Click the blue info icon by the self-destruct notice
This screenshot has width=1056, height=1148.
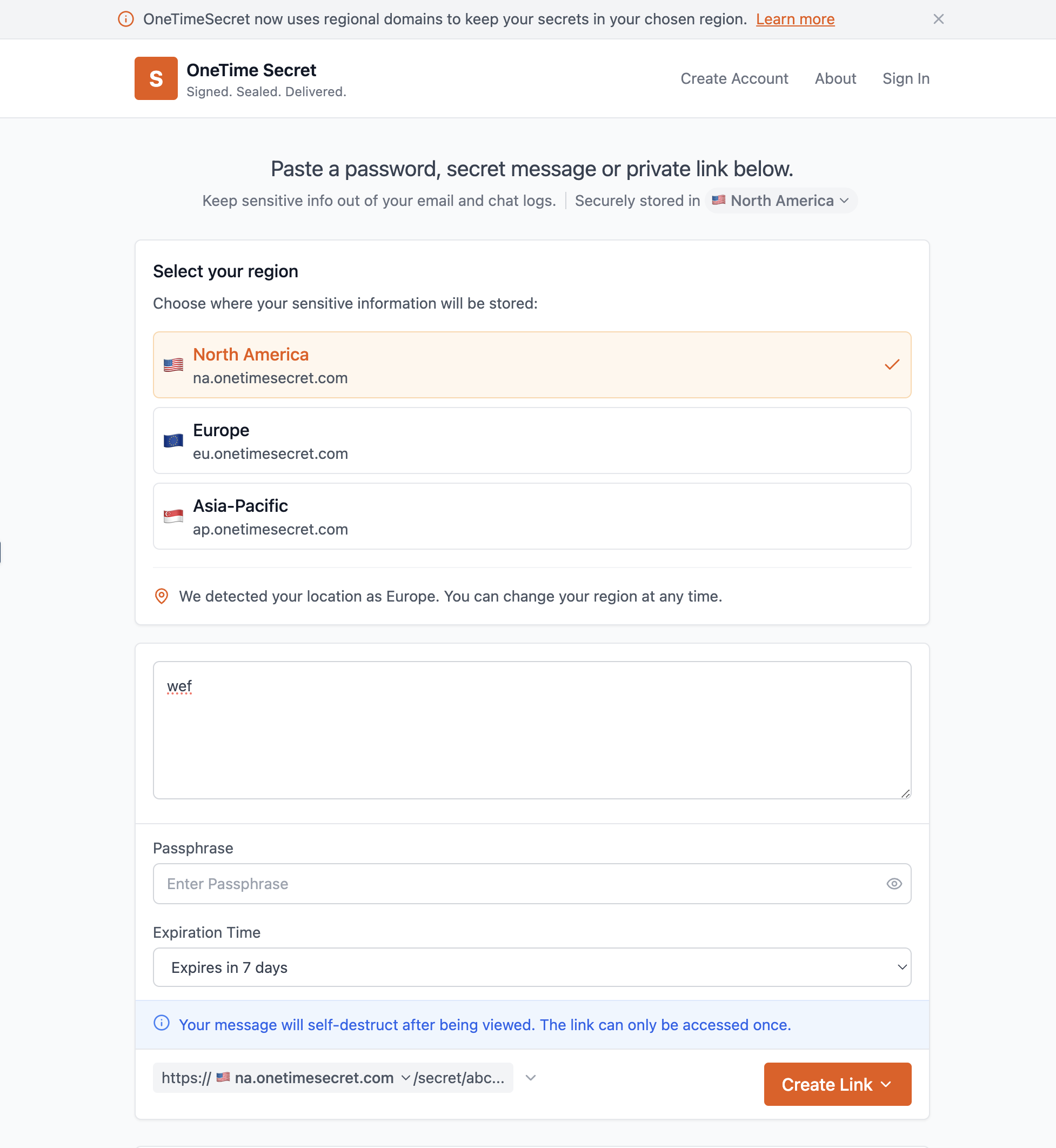pos(162,1023)
